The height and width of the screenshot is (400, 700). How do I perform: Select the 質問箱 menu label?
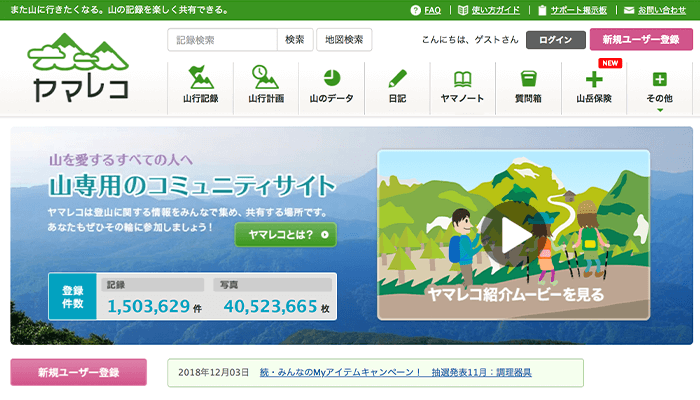pos(528,98)
